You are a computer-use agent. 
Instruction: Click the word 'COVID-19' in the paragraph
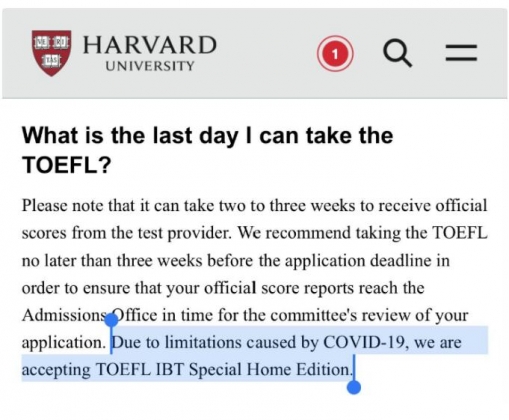tap(366, 342)
